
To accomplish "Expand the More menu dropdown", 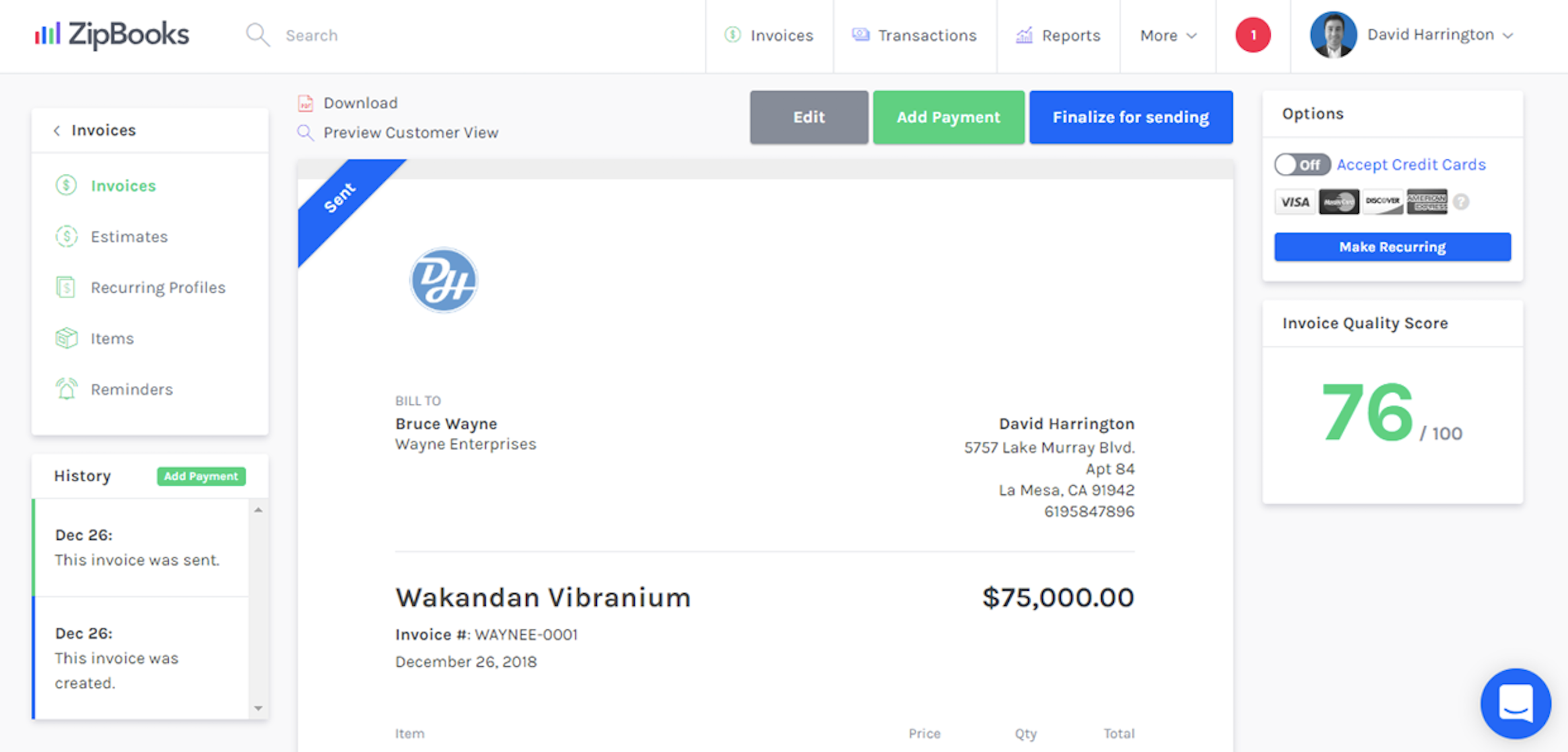I will coord(1167,36).
